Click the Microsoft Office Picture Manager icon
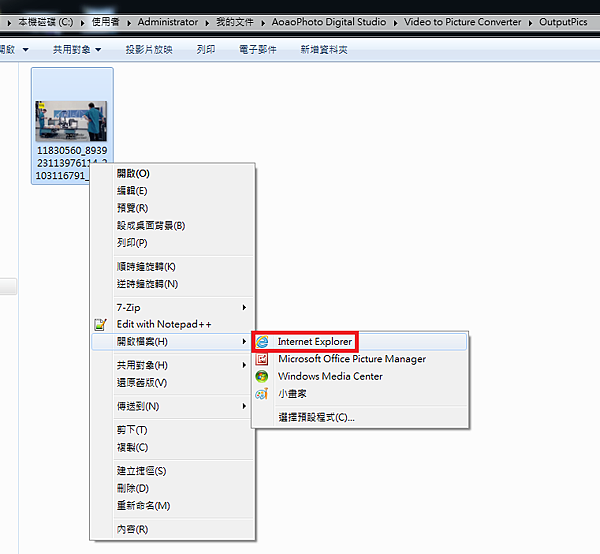Viewport: 600px width, 554px height. click(262, 359)
